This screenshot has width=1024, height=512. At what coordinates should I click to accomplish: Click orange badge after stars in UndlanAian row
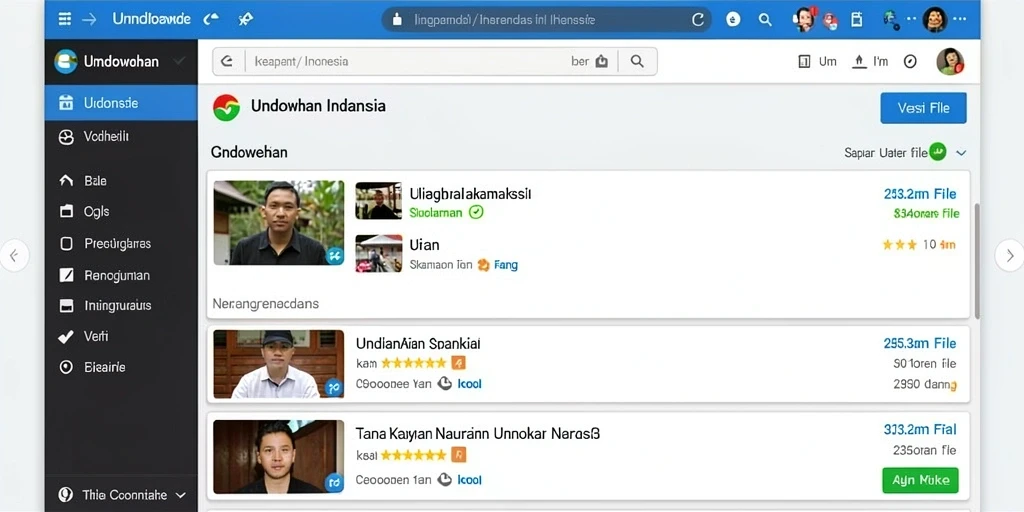tap(458, 363)
